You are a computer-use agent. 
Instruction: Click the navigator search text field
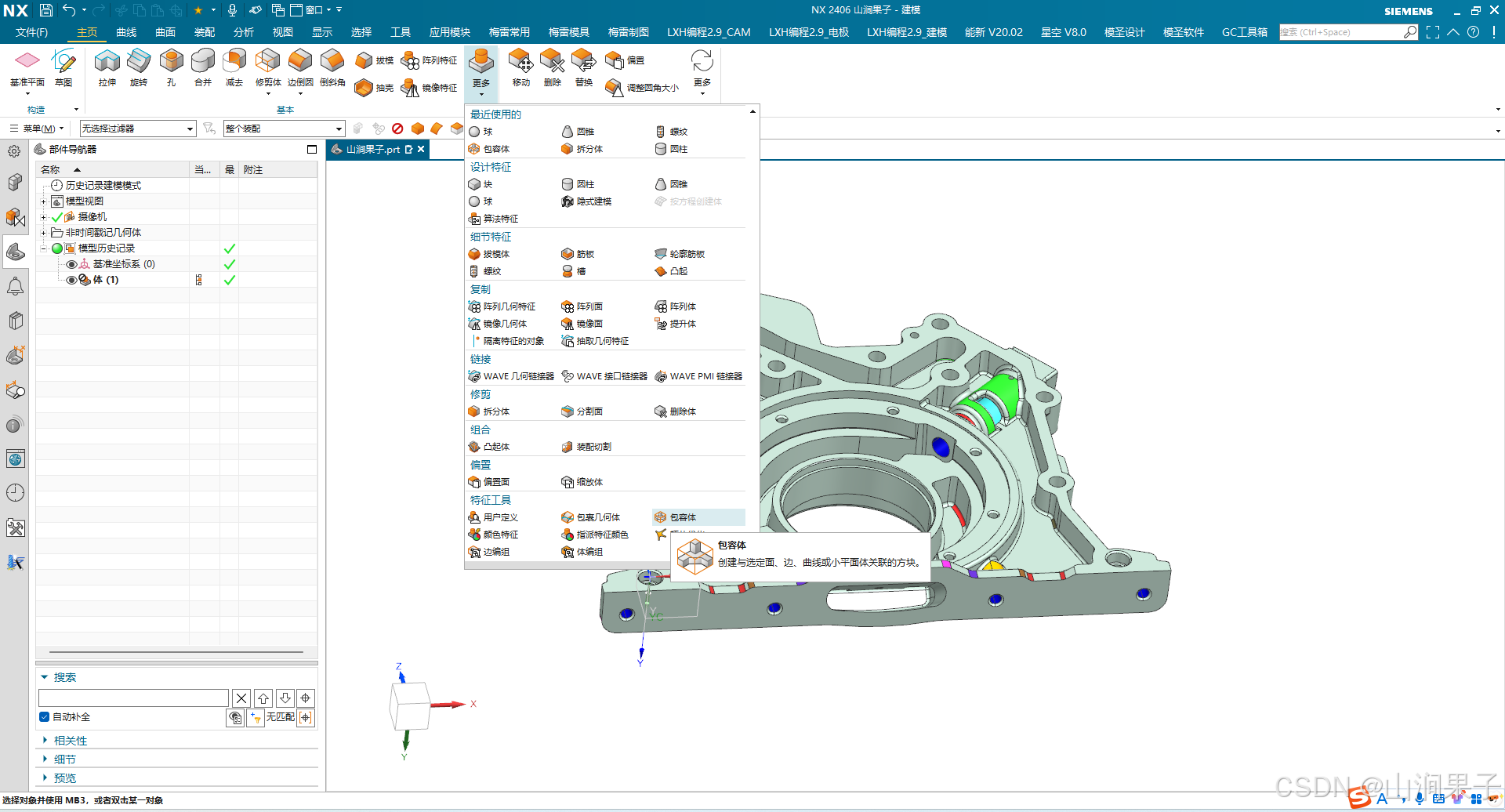133,698
